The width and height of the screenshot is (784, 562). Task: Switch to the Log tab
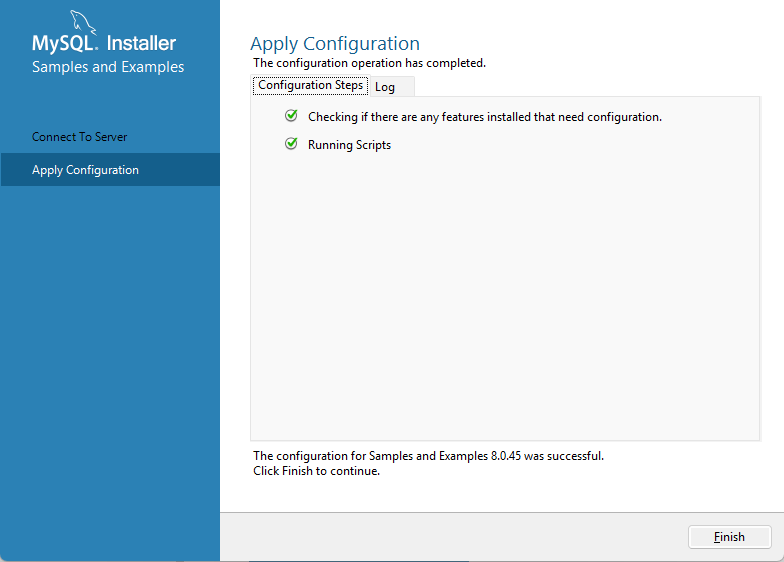pyautogui.click(x=392, y=87)
